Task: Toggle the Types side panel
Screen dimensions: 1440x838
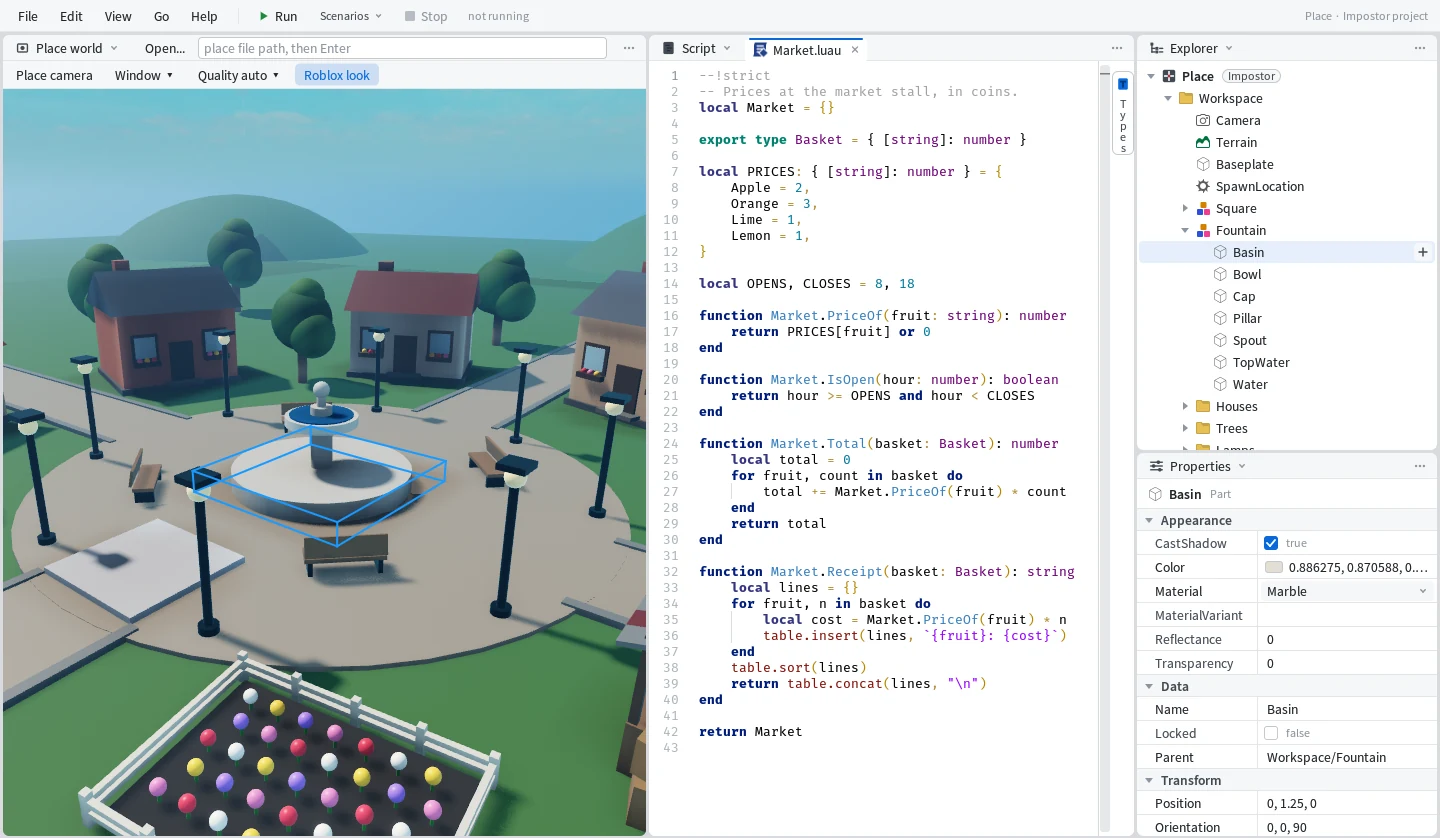Action: [x=1123, y=112]
